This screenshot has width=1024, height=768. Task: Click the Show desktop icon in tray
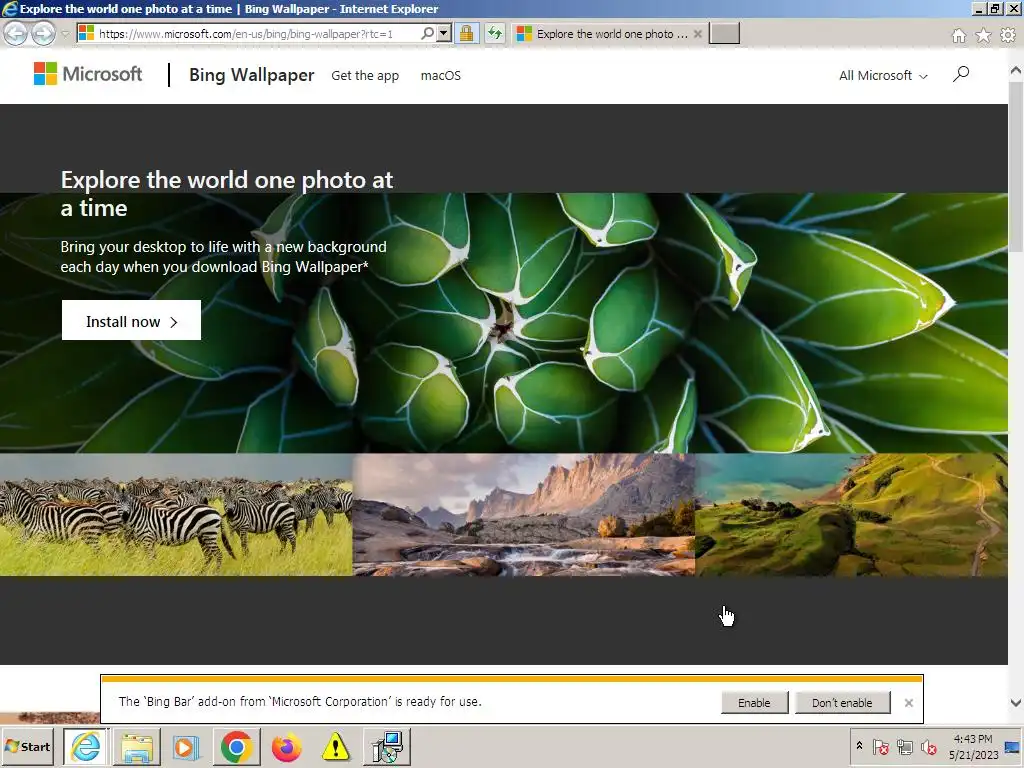(x=1013, y=746)
